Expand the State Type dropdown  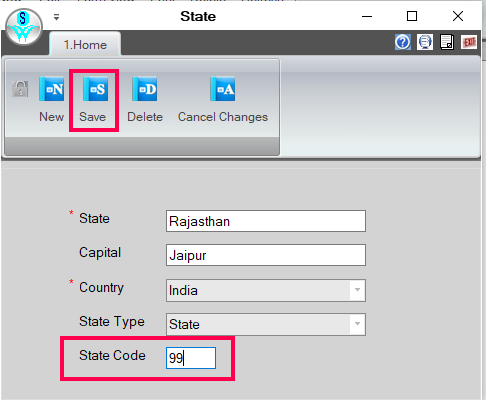click(x=357, y=324)
